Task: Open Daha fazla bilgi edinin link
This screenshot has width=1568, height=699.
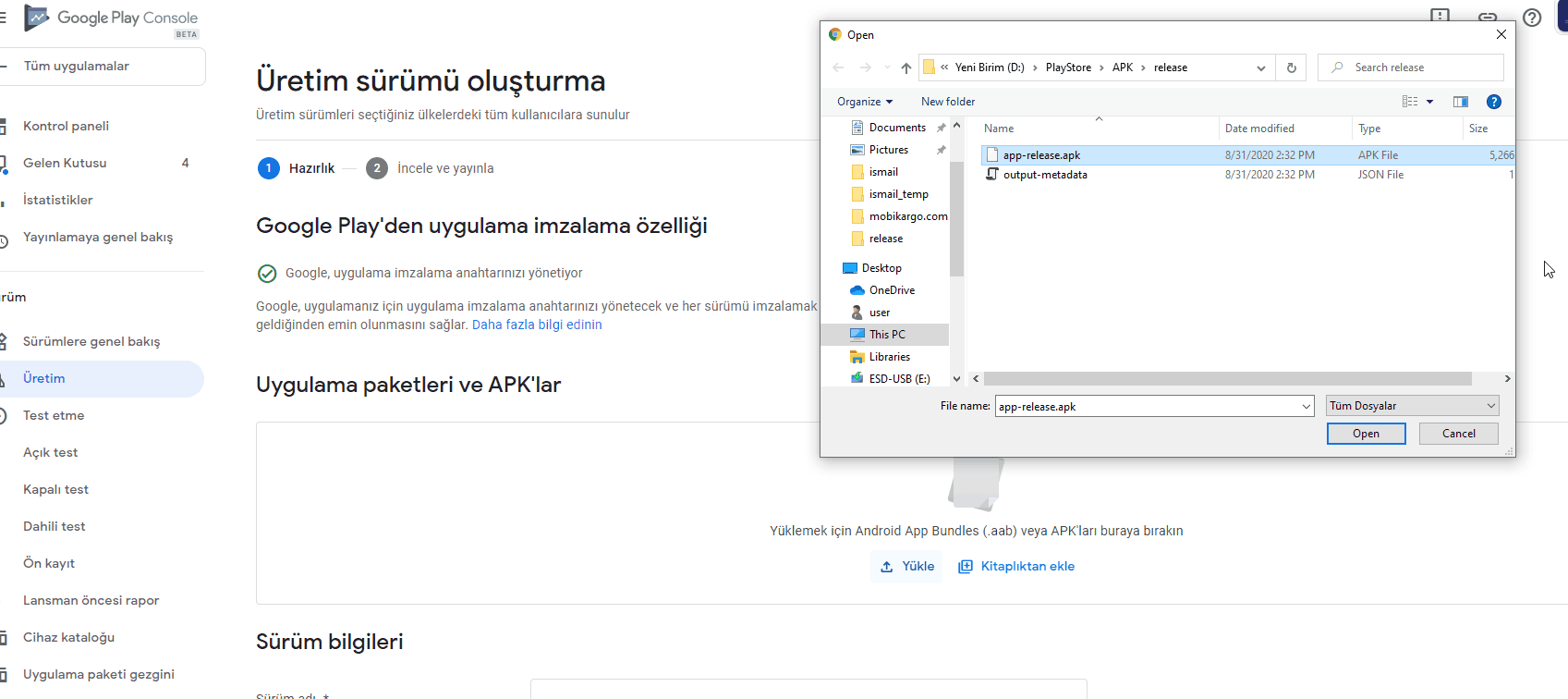Action: (537, 325)
